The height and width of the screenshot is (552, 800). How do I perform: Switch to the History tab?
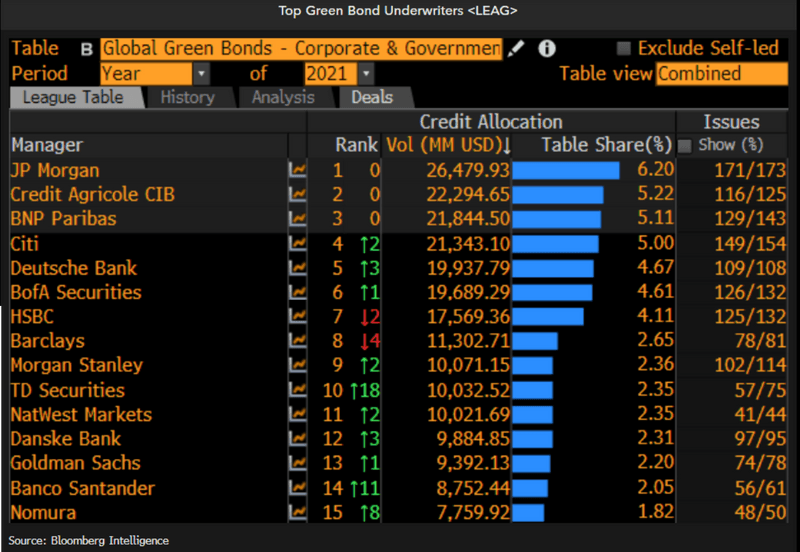coord(188,97)
